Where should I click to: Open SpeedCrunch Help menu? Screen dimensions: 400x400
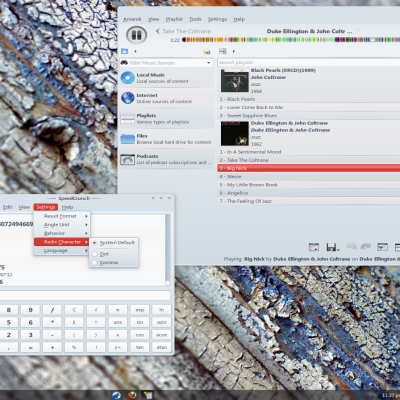pyautogui.click(x=67, y=207)
